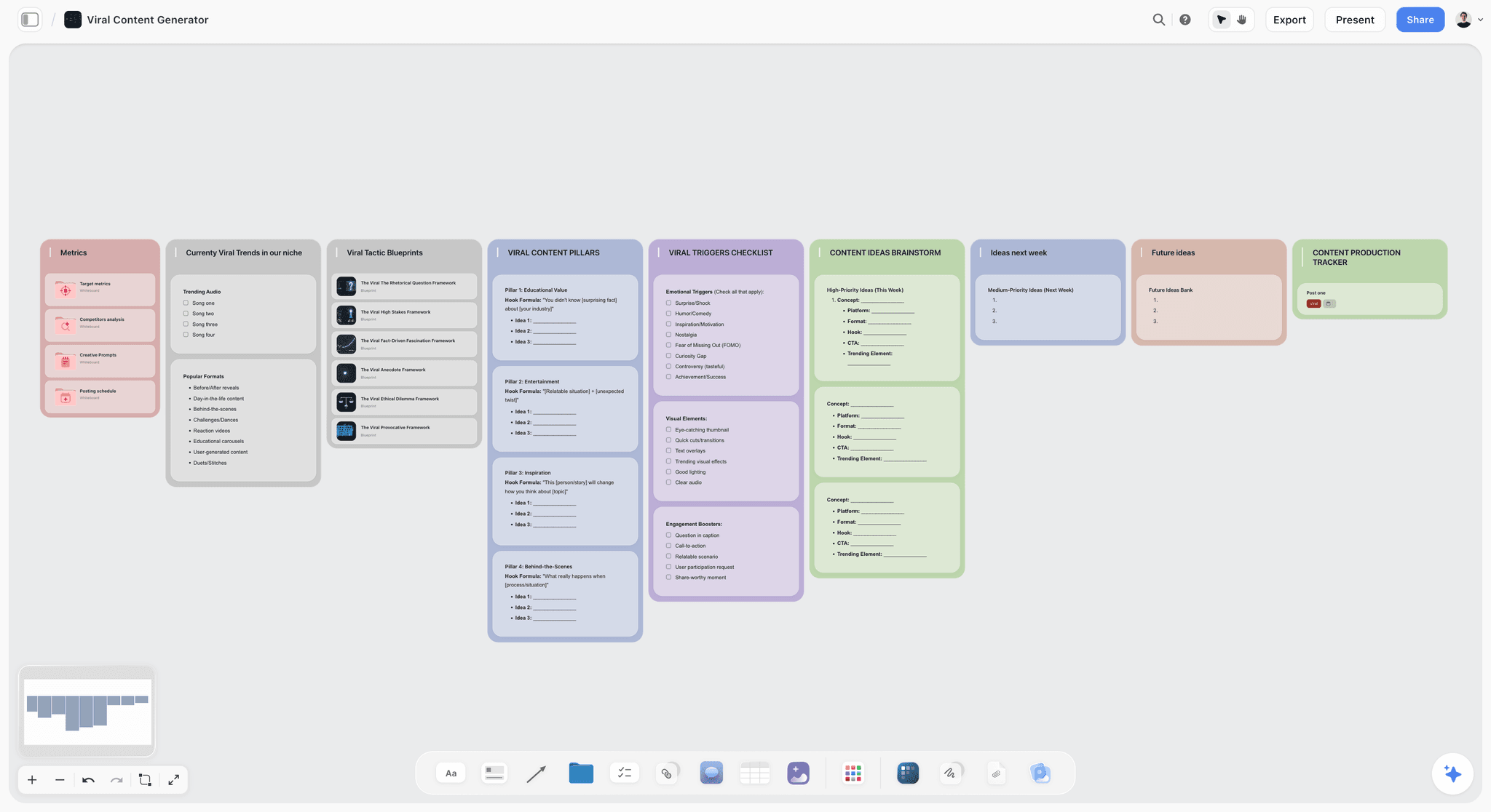Viewport: 1491px width, 812px height.
Task: Add an image with purple picture tool
Action: (x=798, y=773)
